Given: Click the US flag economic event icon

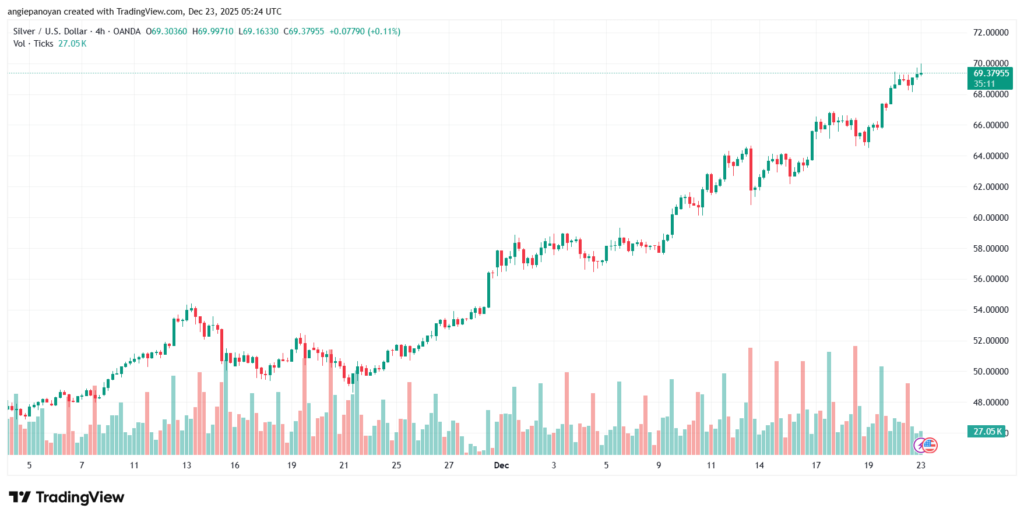Looking at the screenshot, I should [x=932, y=443].
